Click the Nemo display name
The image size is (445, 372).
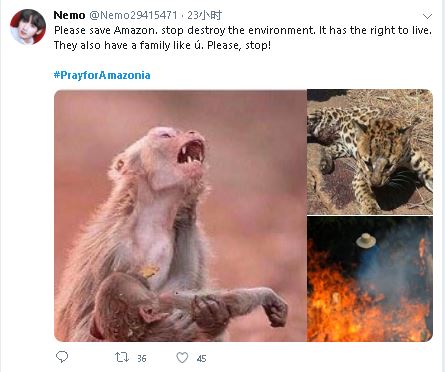tap(69, 15)
